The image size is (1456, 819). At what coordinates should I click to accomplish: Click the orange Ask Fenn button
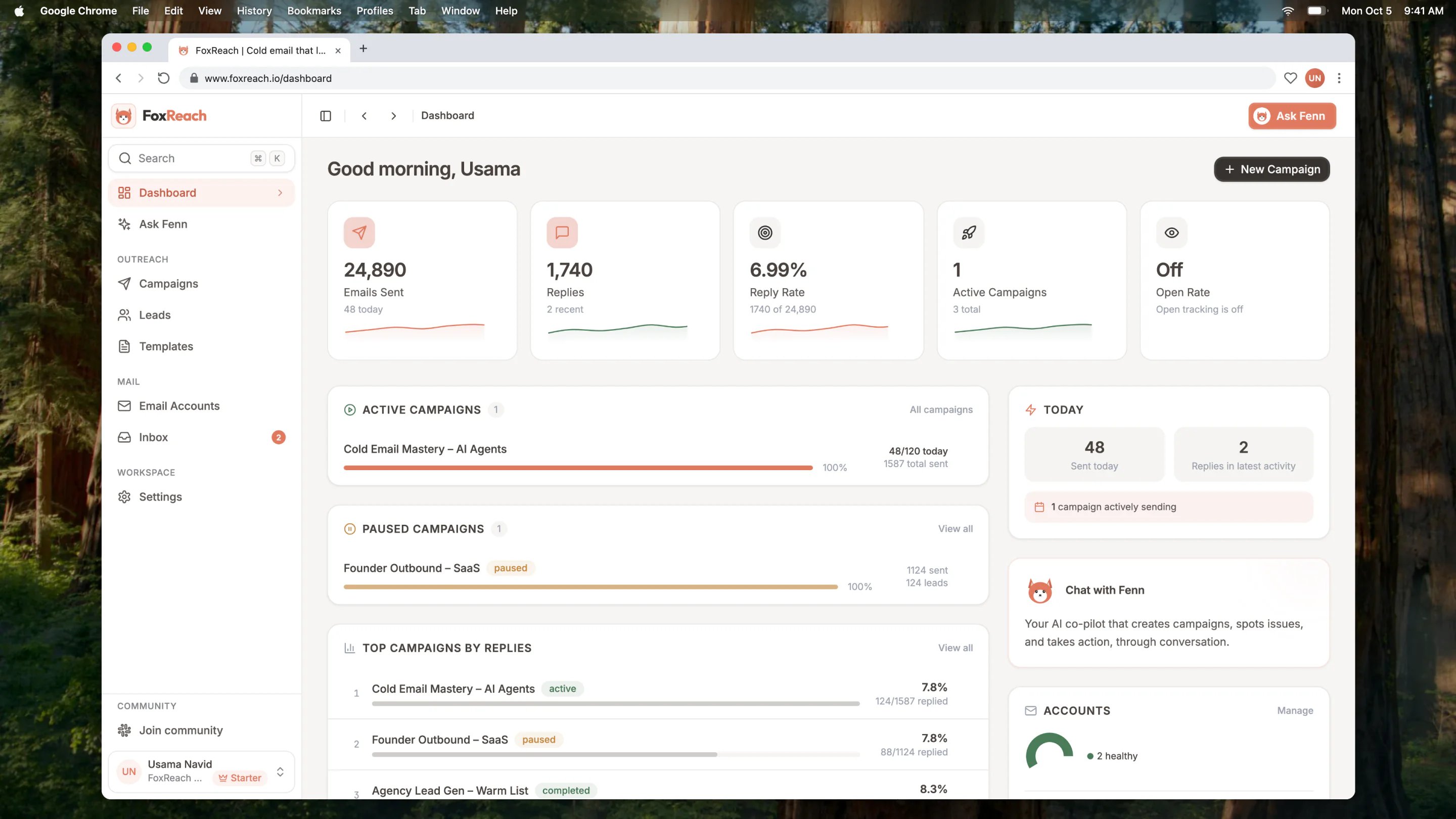tap(1292, 116)
